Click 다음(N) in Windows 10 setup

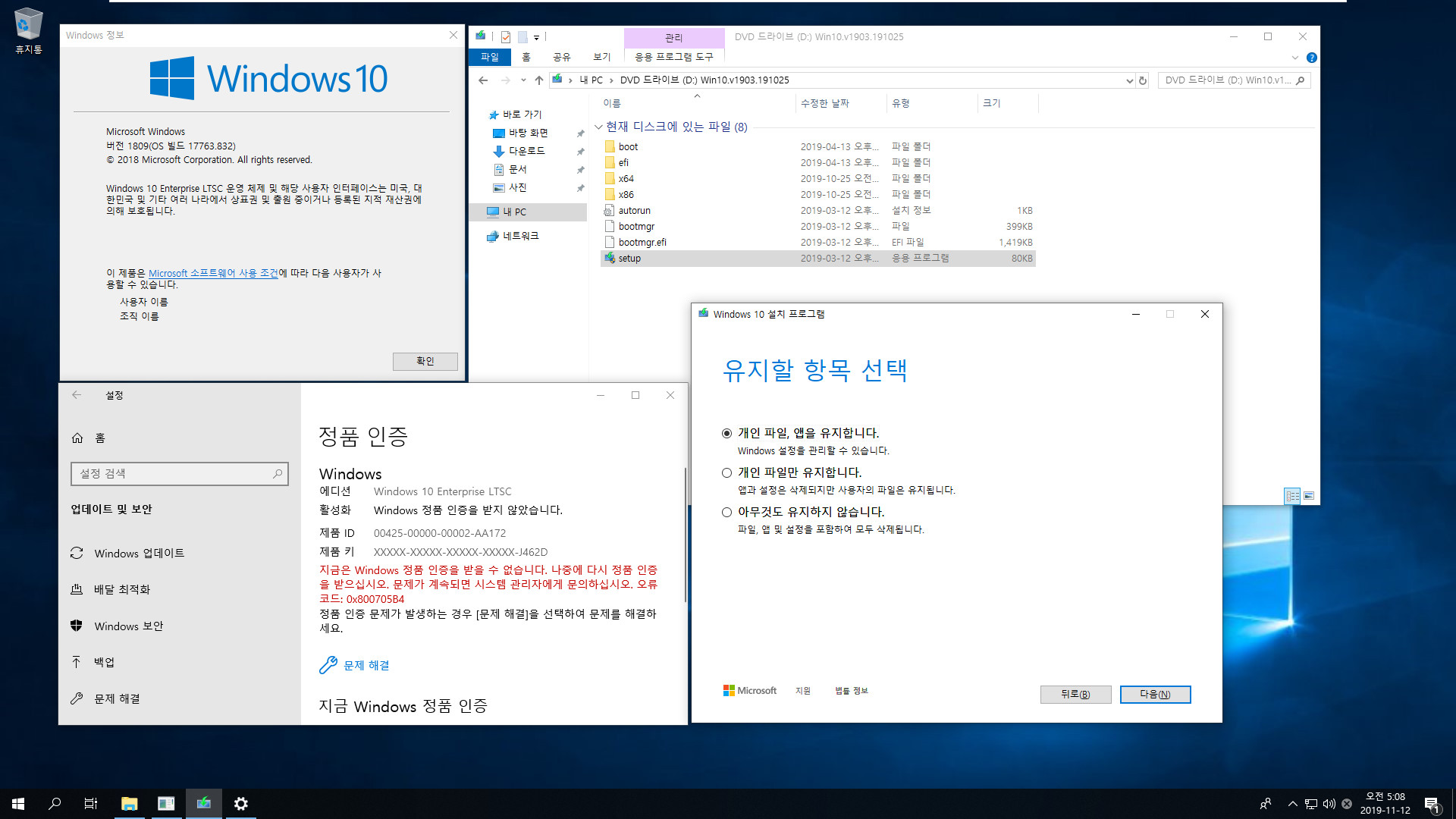[1155, 695]
